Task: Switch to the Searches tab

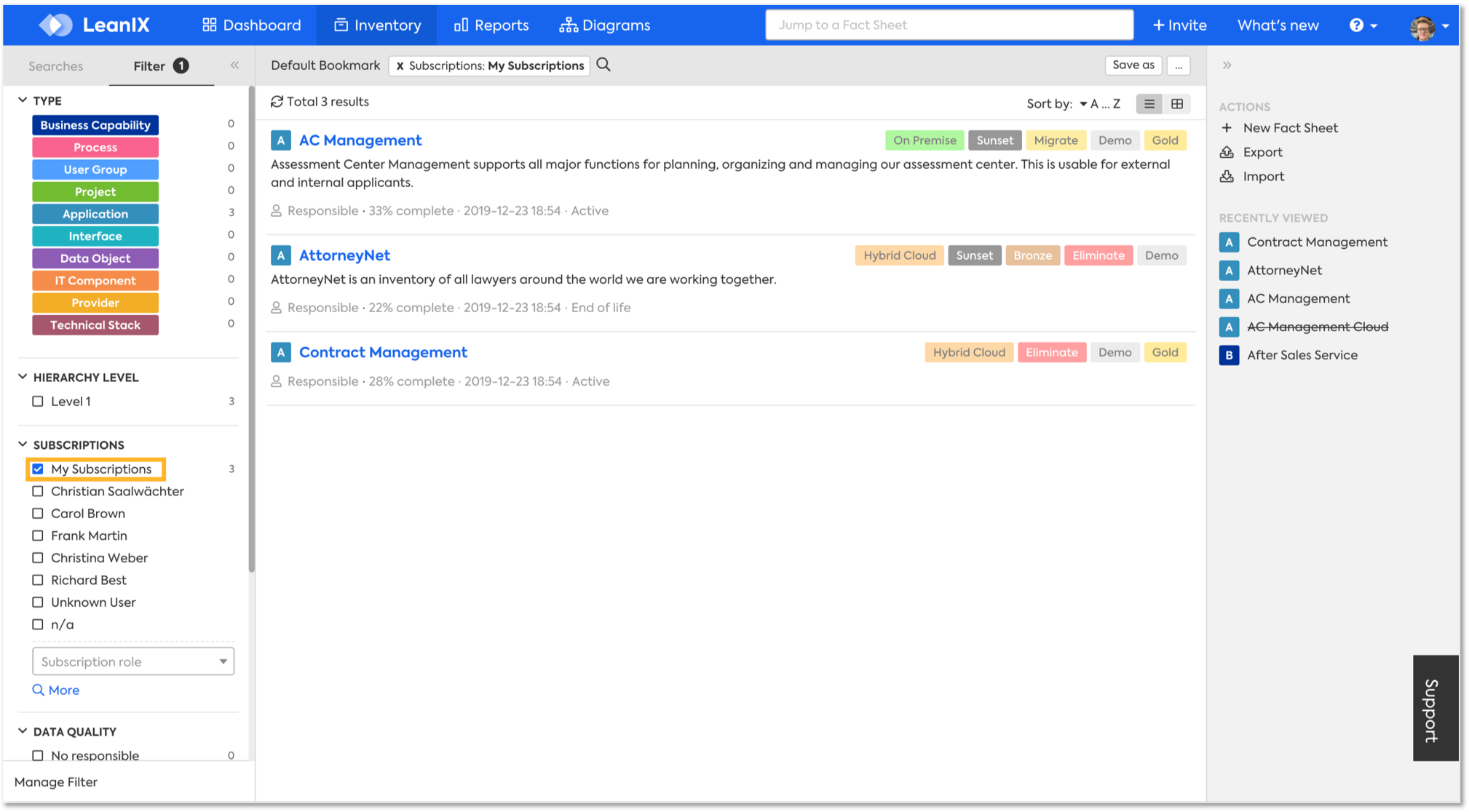Action: click(x=55, y=66)
